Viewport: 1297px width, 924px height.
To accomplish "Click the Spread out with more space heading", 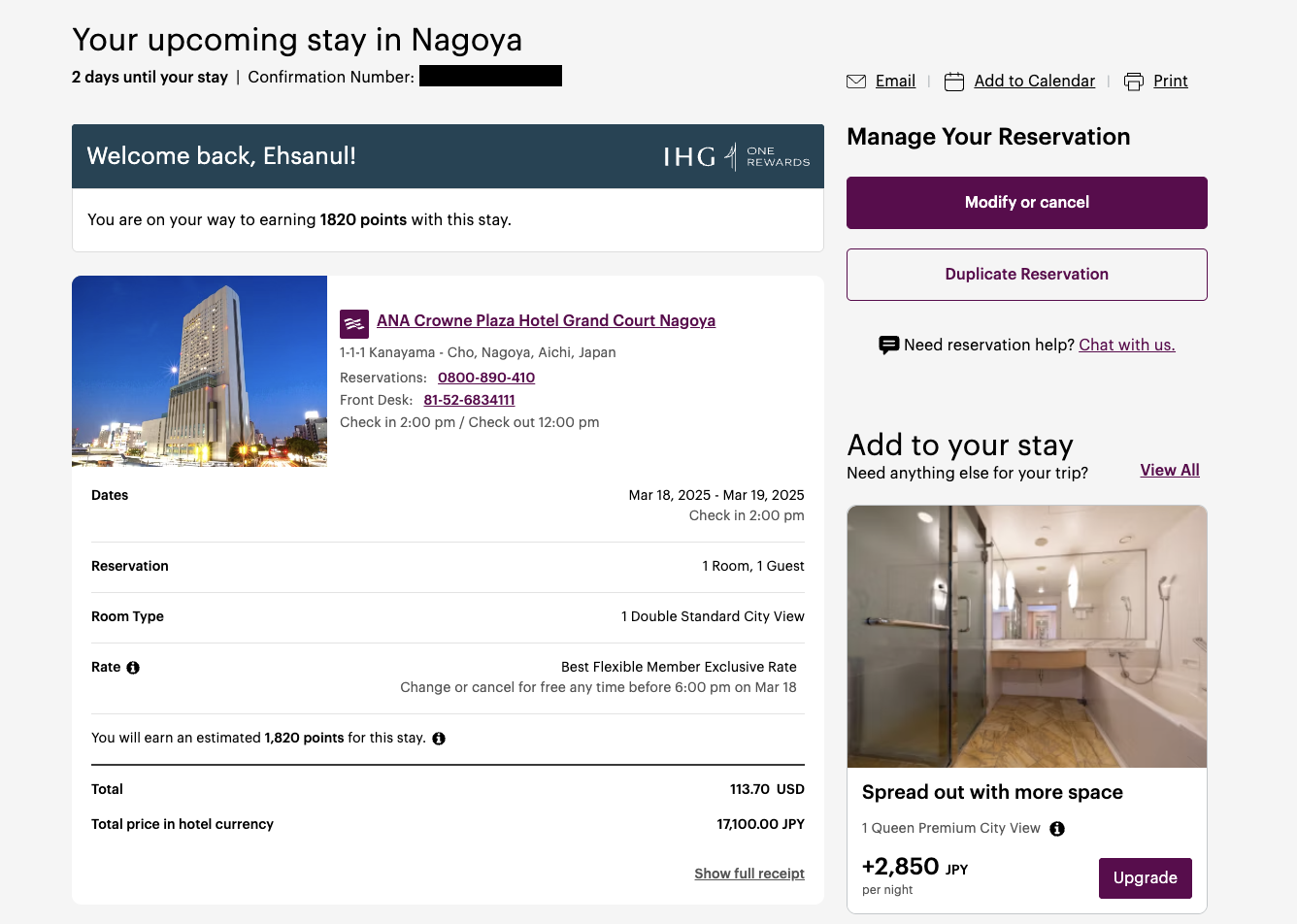I will (x=992, y=792).
